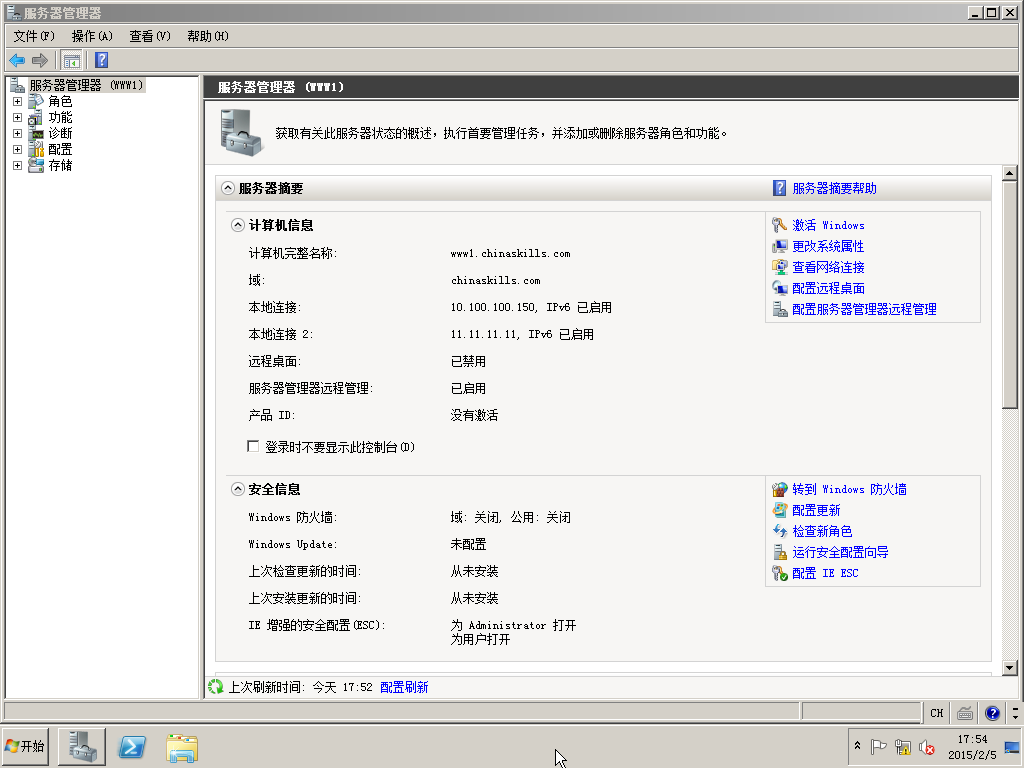Click the scrollbar up arrow

[x=1010, y=173]
